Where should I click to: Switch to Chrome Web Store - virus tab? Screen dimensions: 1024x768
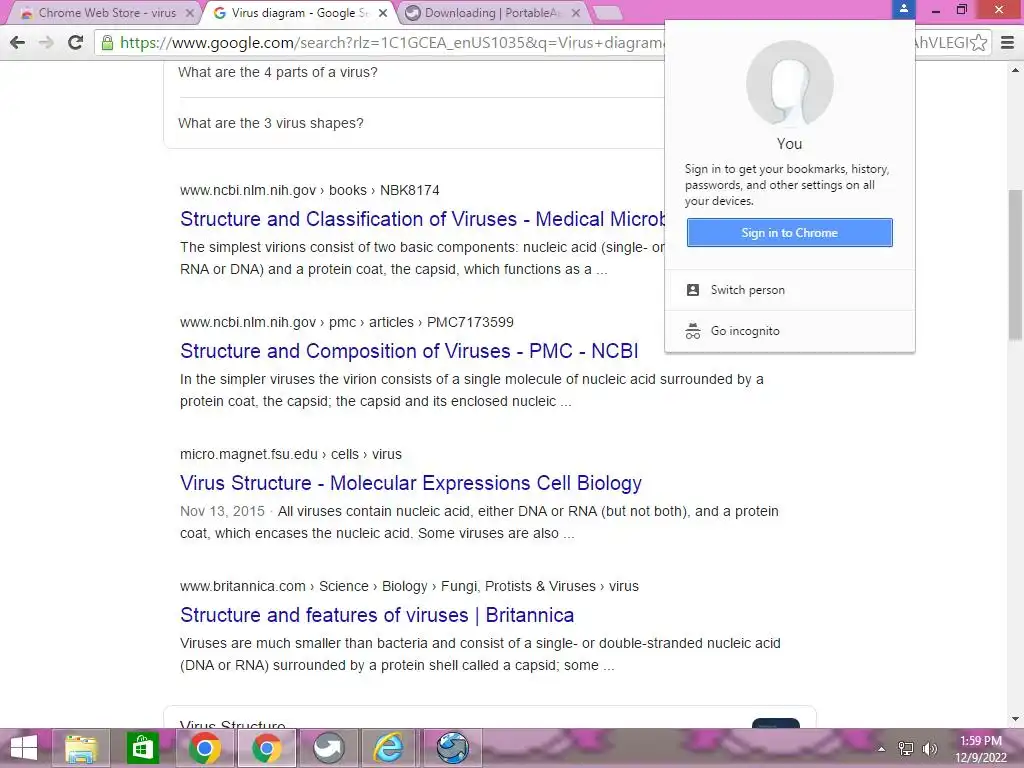click(x=103, y=13)
